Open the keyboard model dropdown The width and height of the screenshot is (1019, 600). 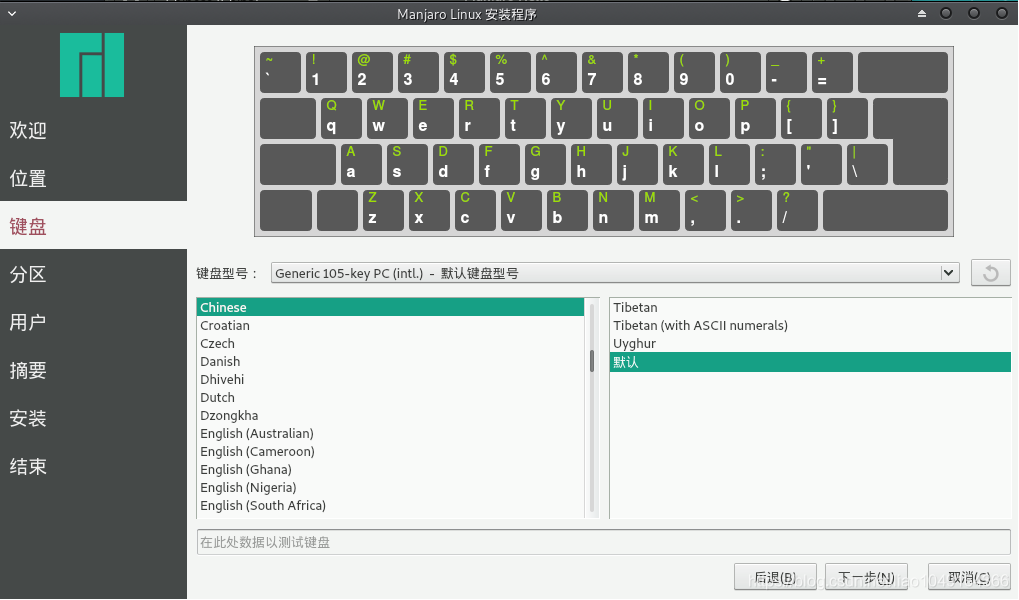coord(615,273)
